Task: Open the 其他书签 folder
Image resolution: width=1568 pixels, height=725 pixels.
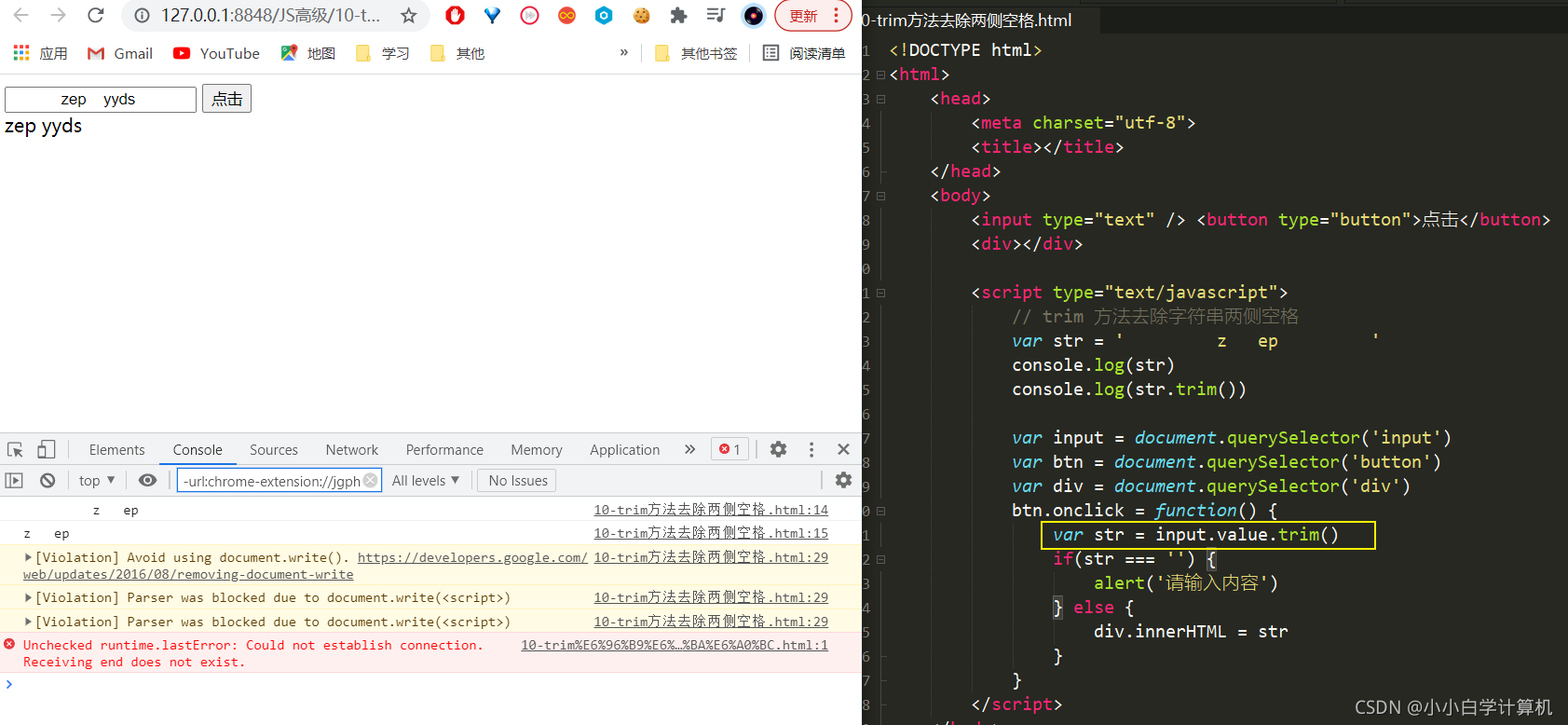Action: click(x=696, y=53)
